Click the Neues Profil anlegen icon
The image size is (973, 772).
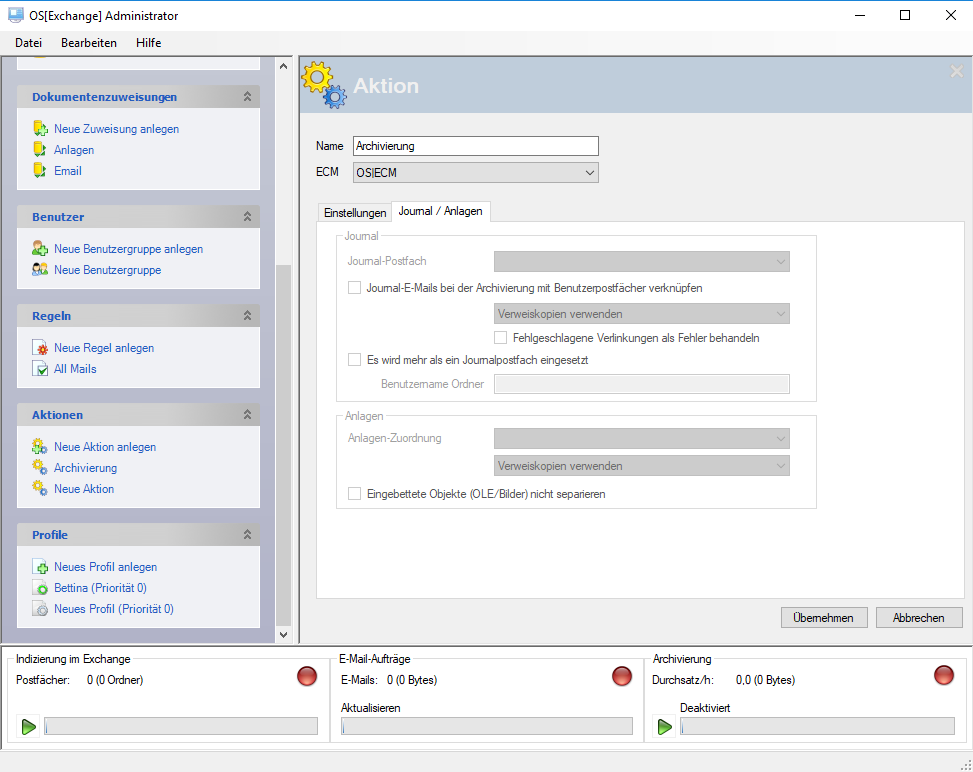(x=39, y=567)
